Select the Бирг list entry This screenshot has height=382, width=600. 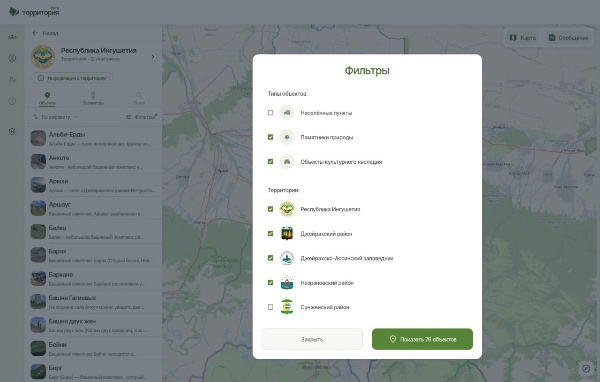[93, 371]
